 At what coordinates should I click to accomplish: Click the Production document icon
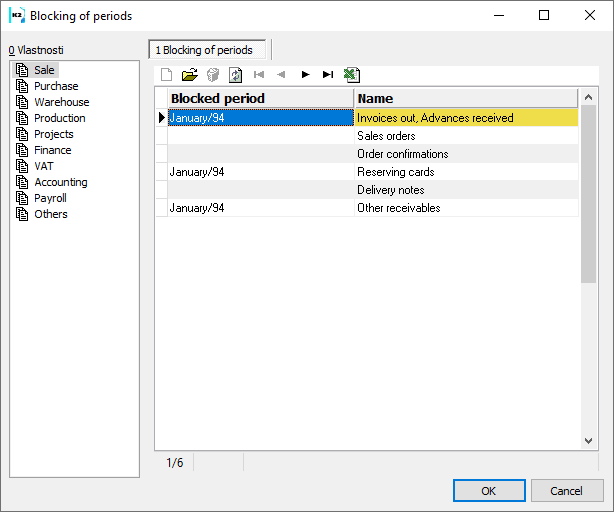pyautogui.click(x=22, y=118)
